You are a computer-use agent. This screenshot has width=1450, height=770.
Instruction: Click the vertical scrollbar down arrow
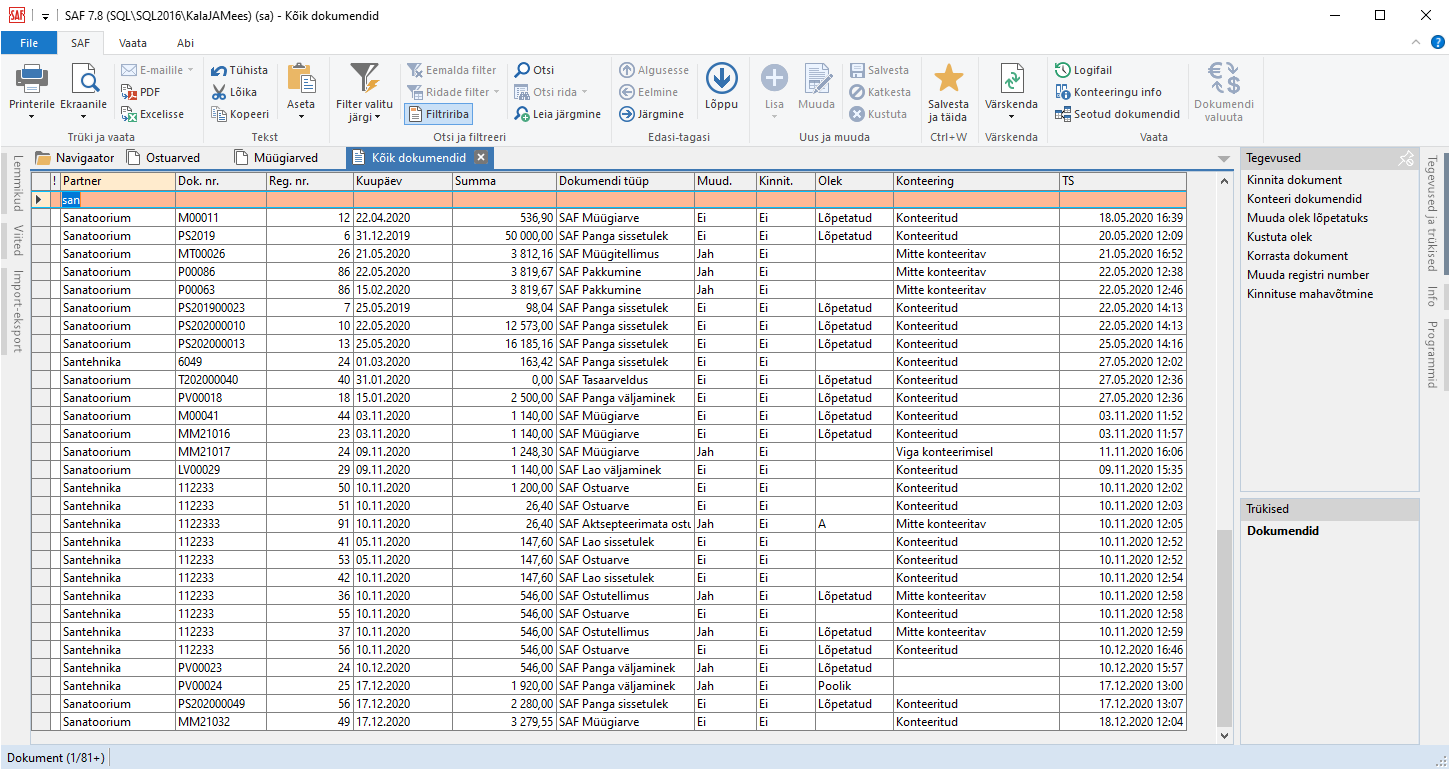point(1225,735)
